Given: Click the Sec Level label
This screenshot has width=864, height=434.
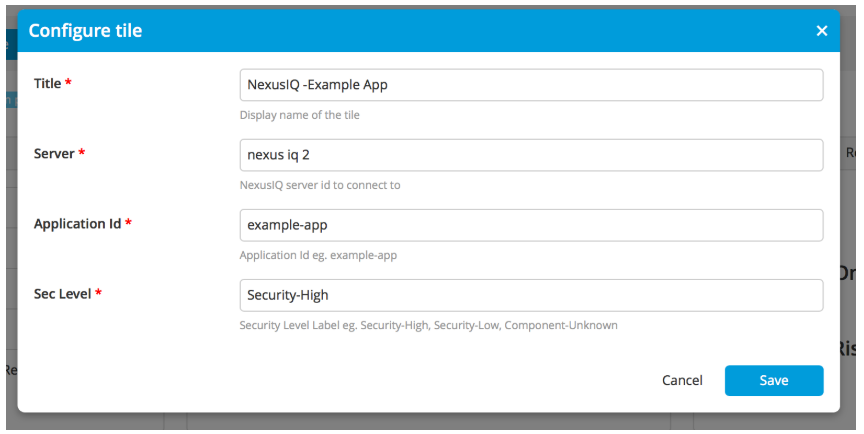Looking at the screenshot, I should (x=62, y=294).
